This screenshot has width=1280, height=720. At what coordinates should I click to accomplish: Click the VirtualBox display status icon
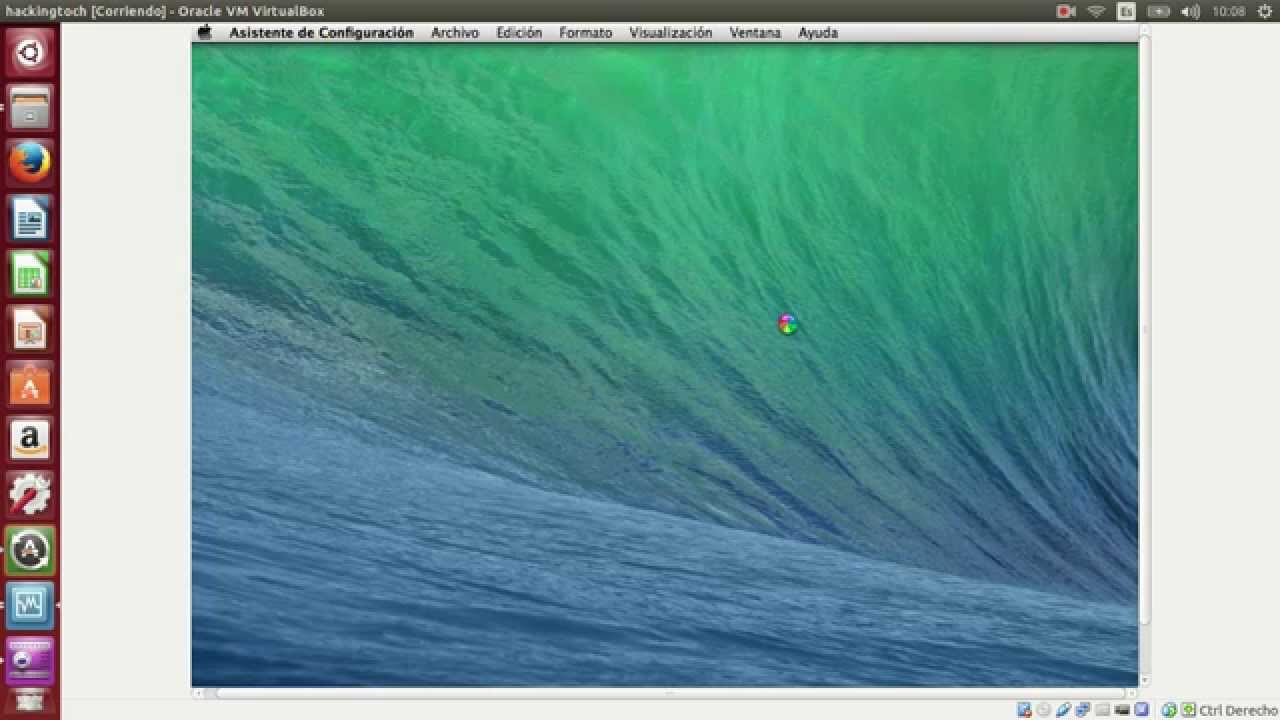(x=1141, y=710)
